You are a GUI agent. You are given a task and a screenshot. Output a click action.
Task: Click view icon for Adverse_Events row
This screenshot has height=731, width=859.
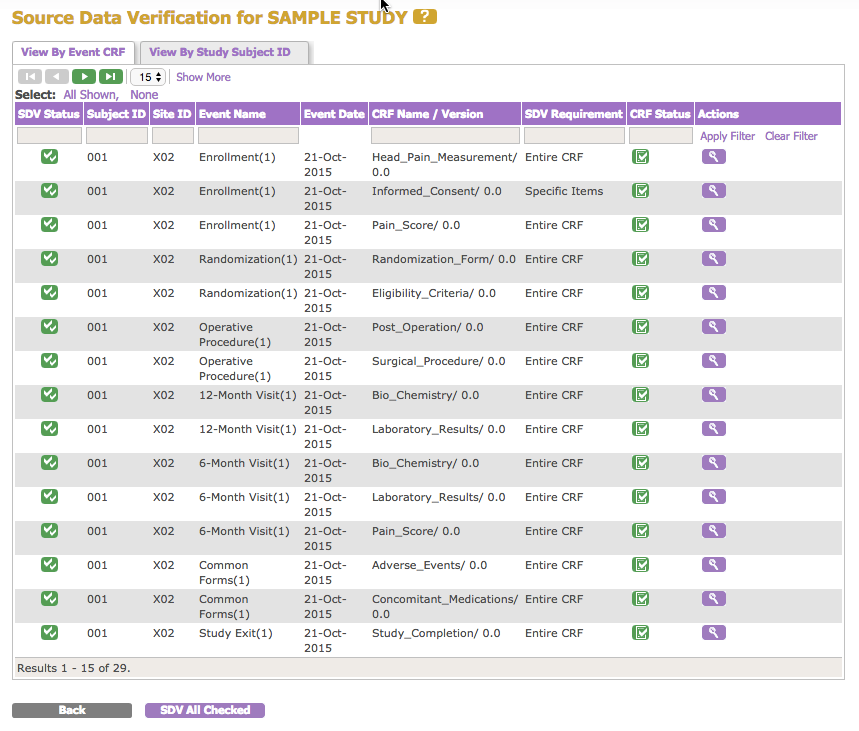[713, 565]
